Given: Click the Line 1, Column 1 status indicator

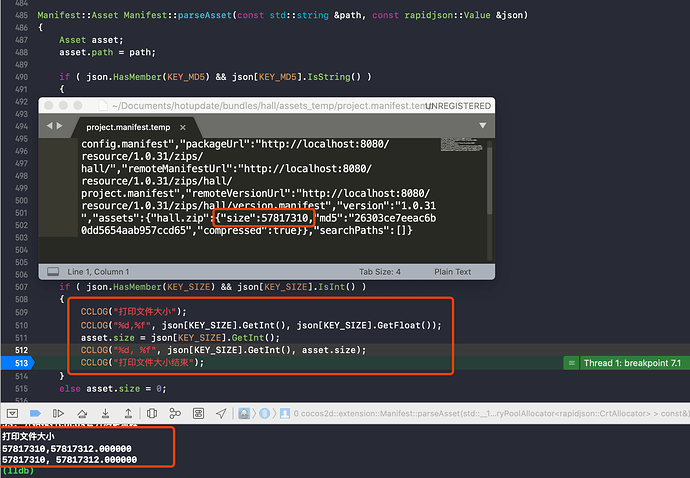Looking at the screenshot, I should click(x=98, y=272).
